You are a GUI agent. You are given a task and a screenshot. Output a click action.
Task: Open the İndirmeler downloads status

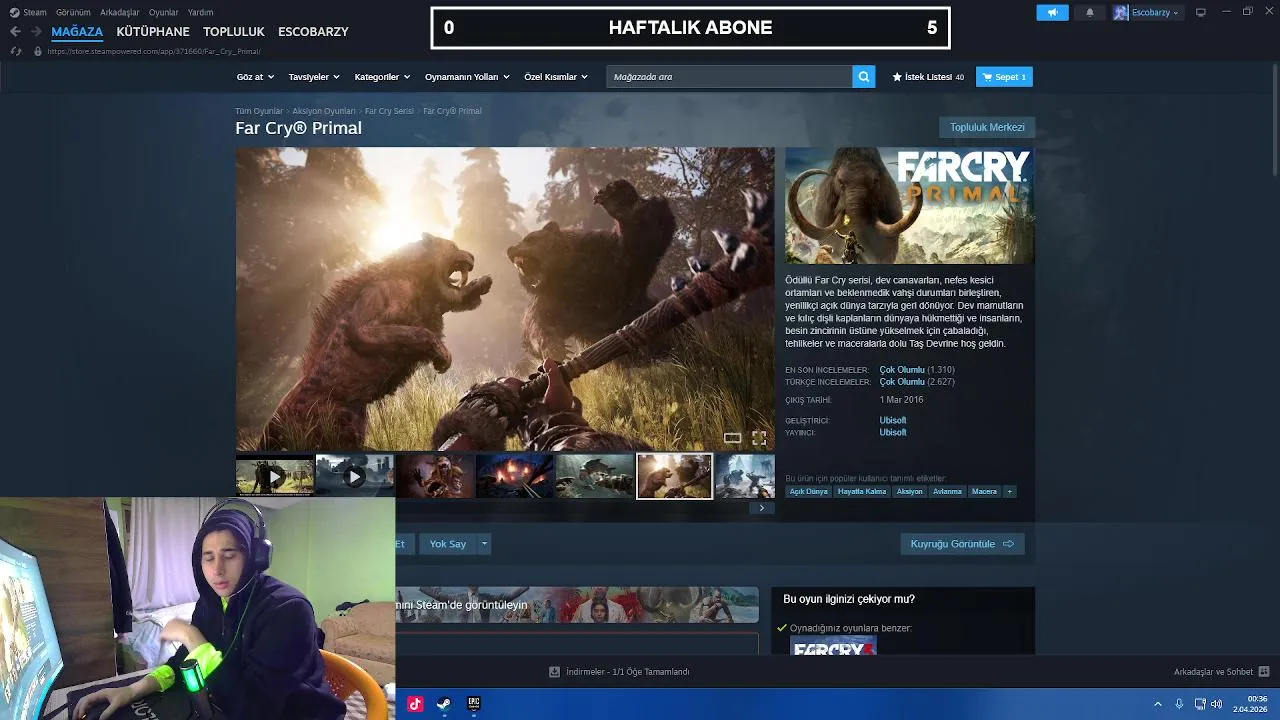pyautogui.click(x=620, y=672)
